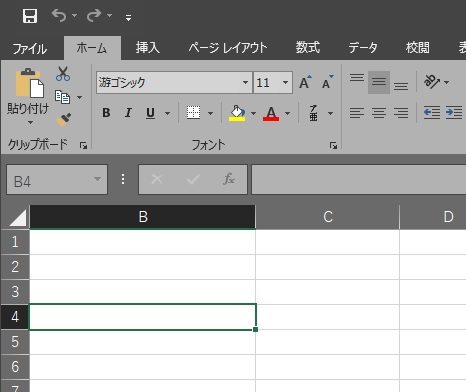Image resolution: width=466 pixels, height=392 pixels.
Task: Select Align Left icon
Action: click(x=357, y=113)
